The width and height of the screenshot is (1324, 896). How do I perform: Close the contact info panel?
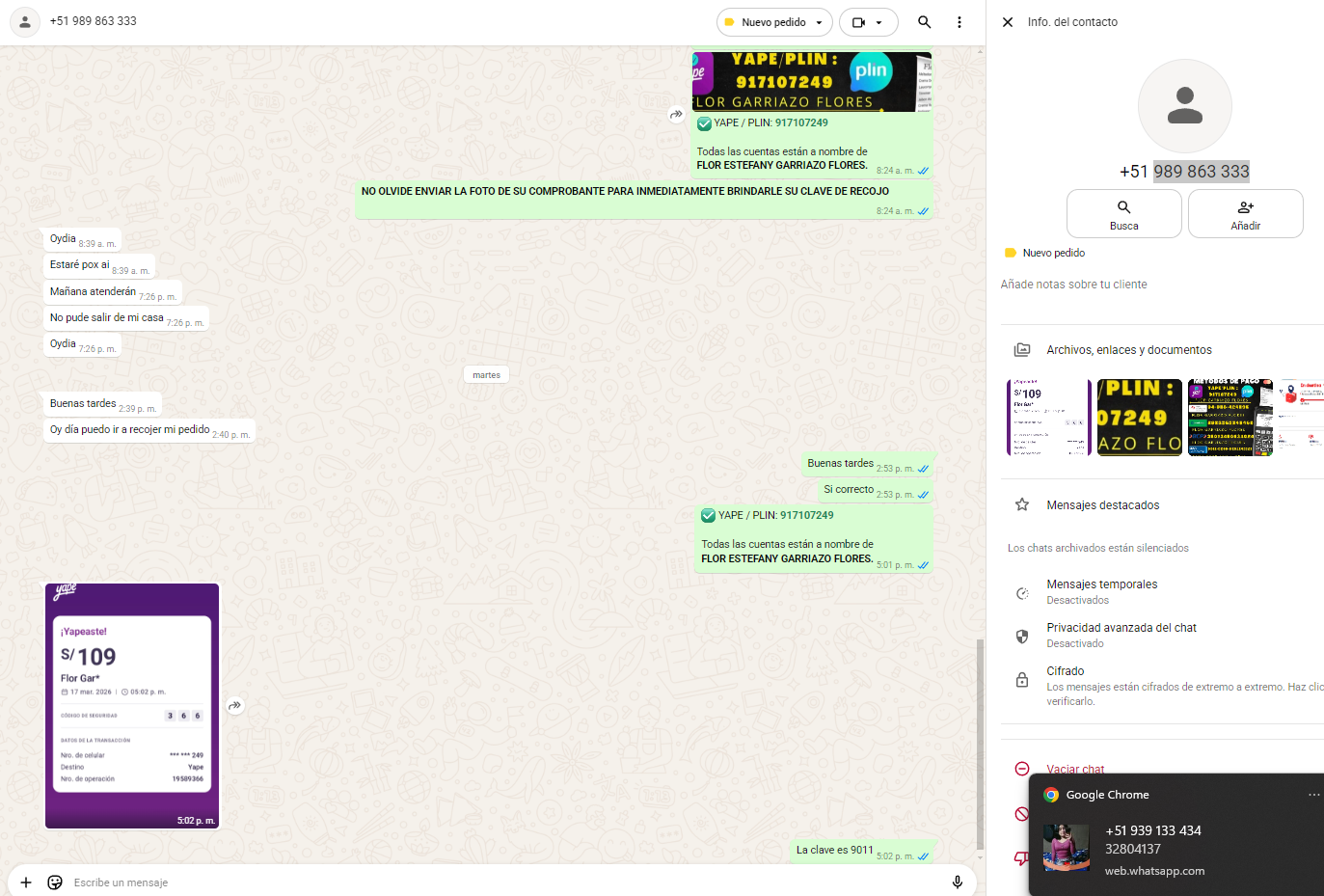click(x=1008, y=22)
